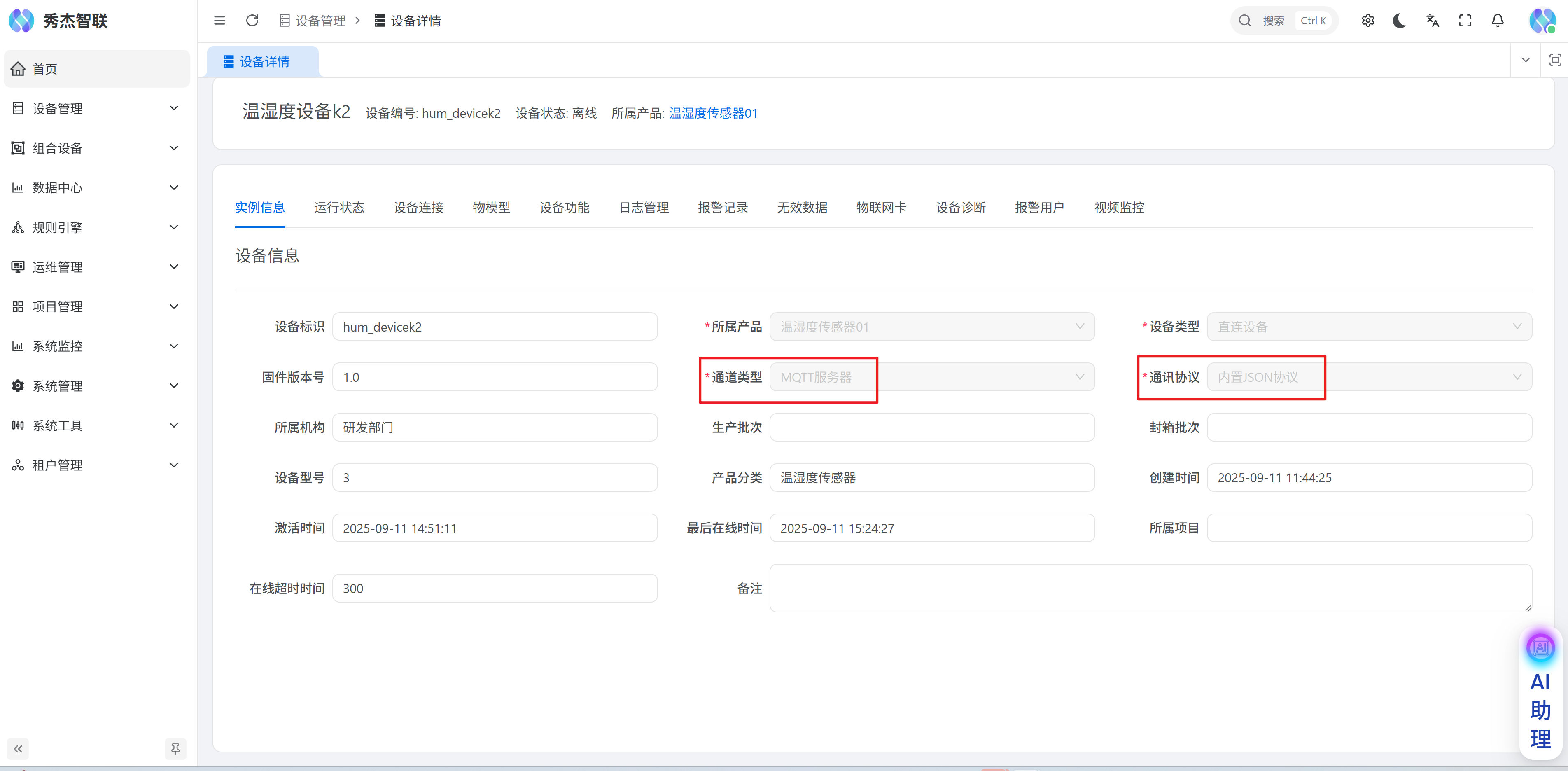1568x771 pixels.
Task: Open the AI 助理 floating assistant
Action: pyautogui.click(x=1540, y=694)
